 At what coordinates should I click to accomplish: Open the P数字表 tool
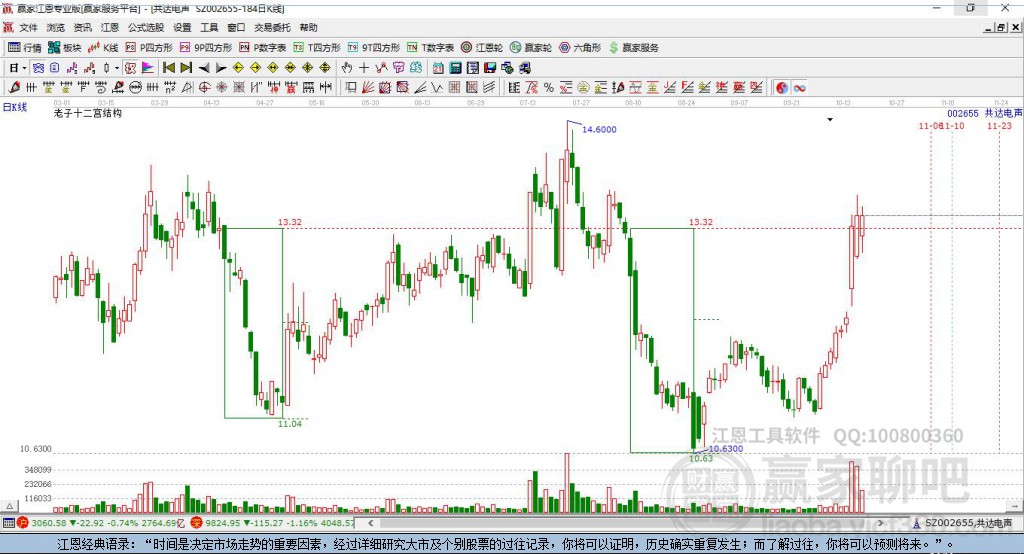263,48
